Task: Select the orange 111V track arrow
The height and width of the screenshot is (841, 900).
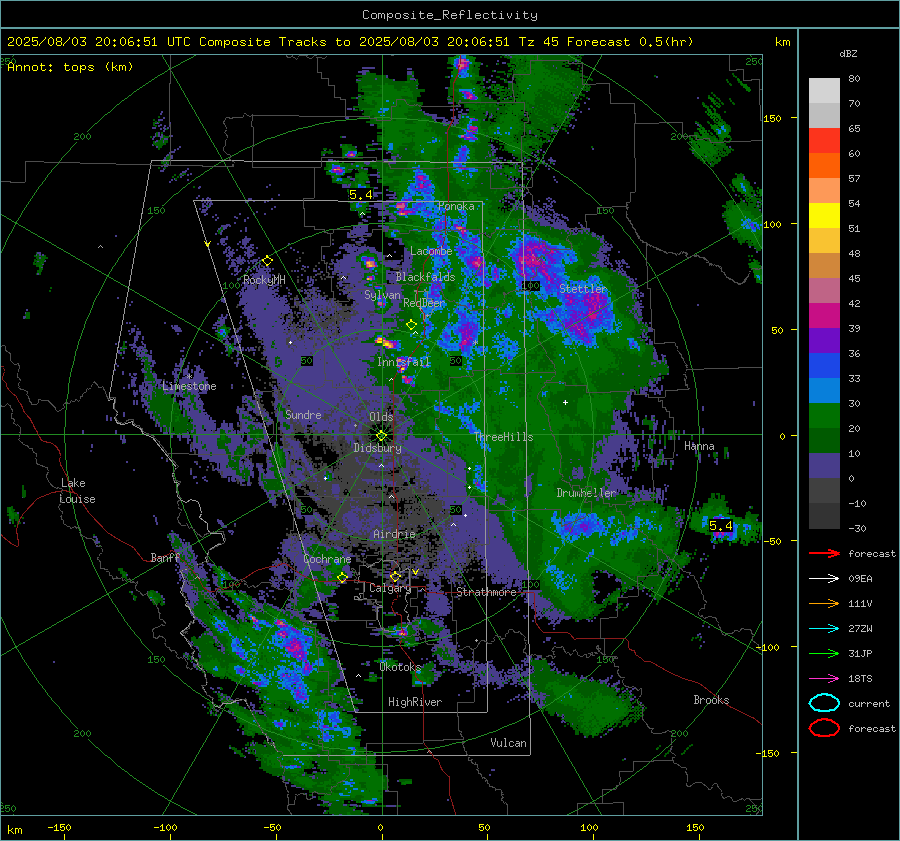Action: (824, 603)
